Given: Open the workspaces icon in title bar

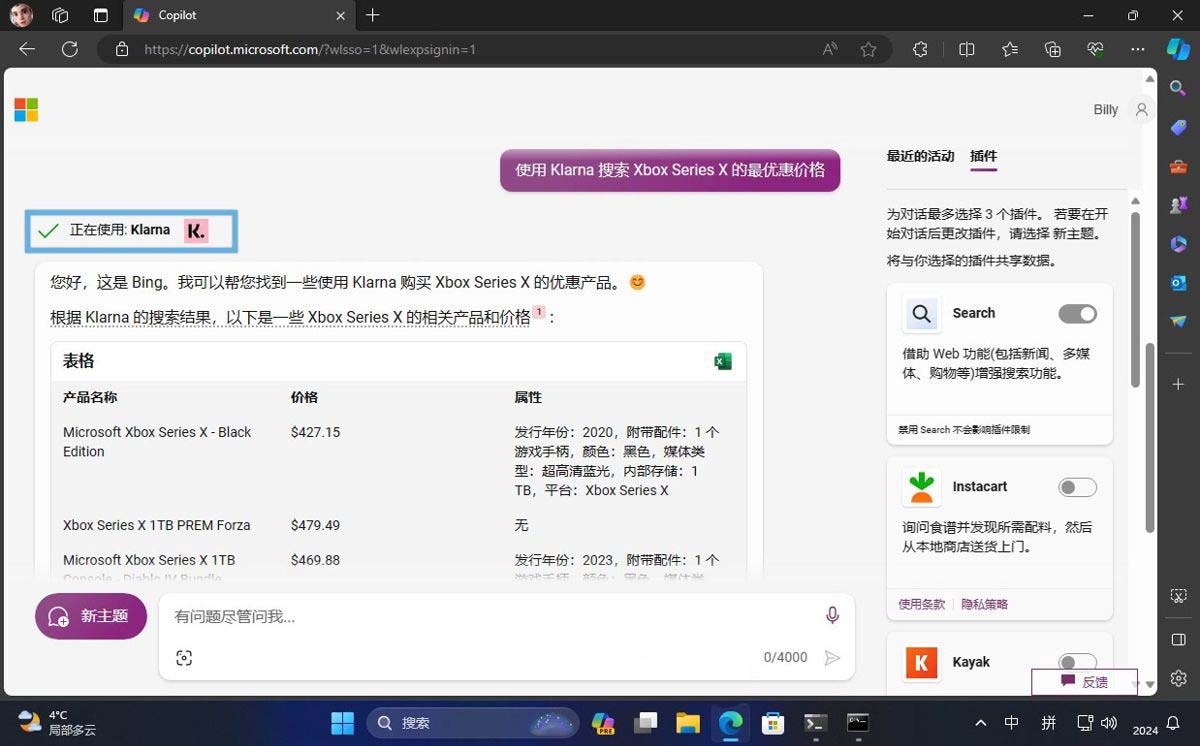Looking at the screenshot, I should click(x=60, y=15).
